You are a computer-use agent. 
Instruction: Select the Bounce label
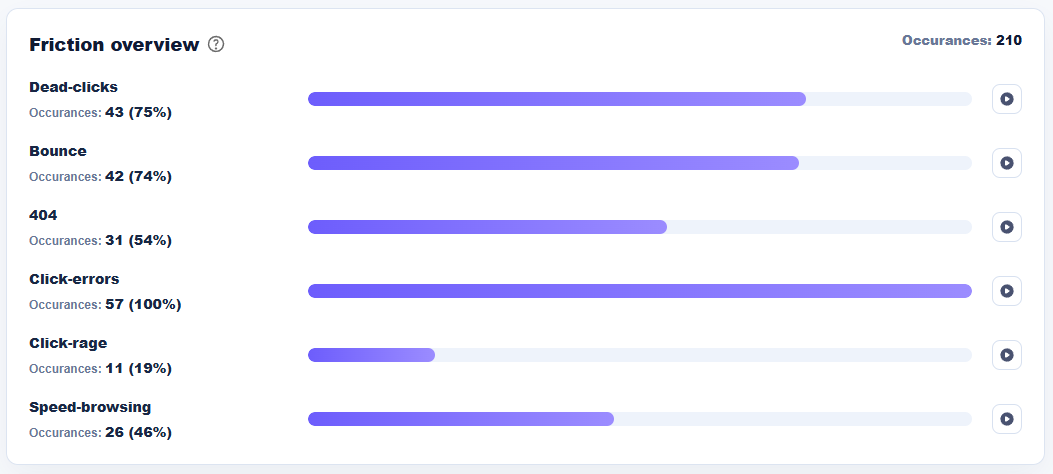click(58, 151)
